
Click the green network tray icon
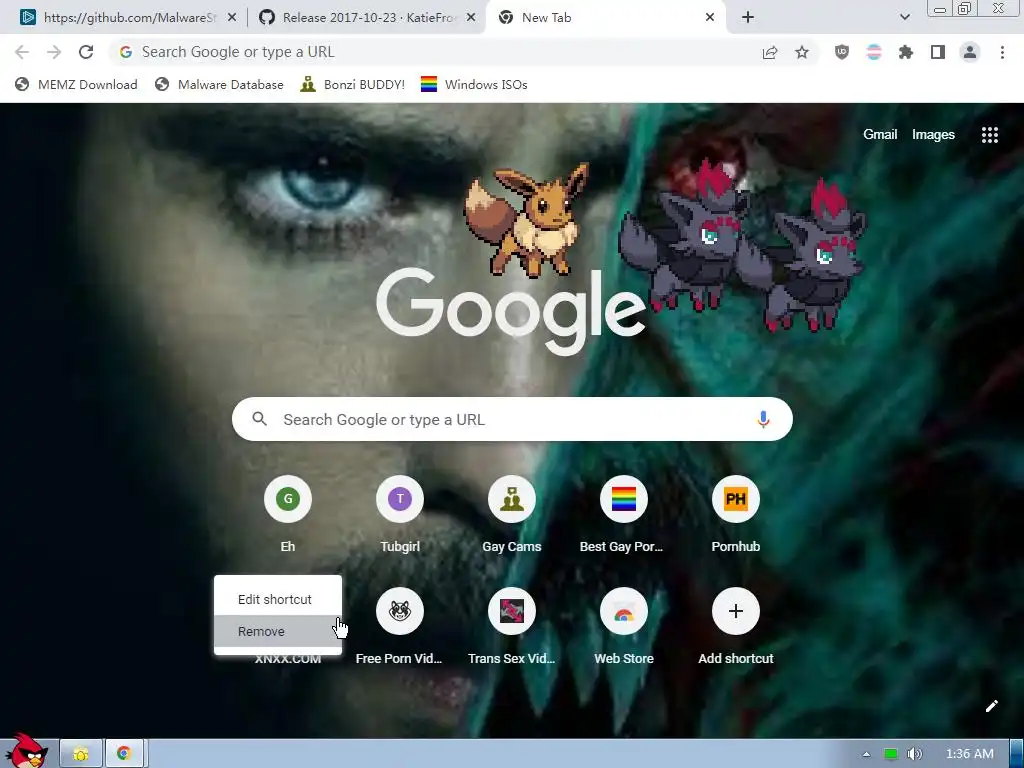pos(891,754)
